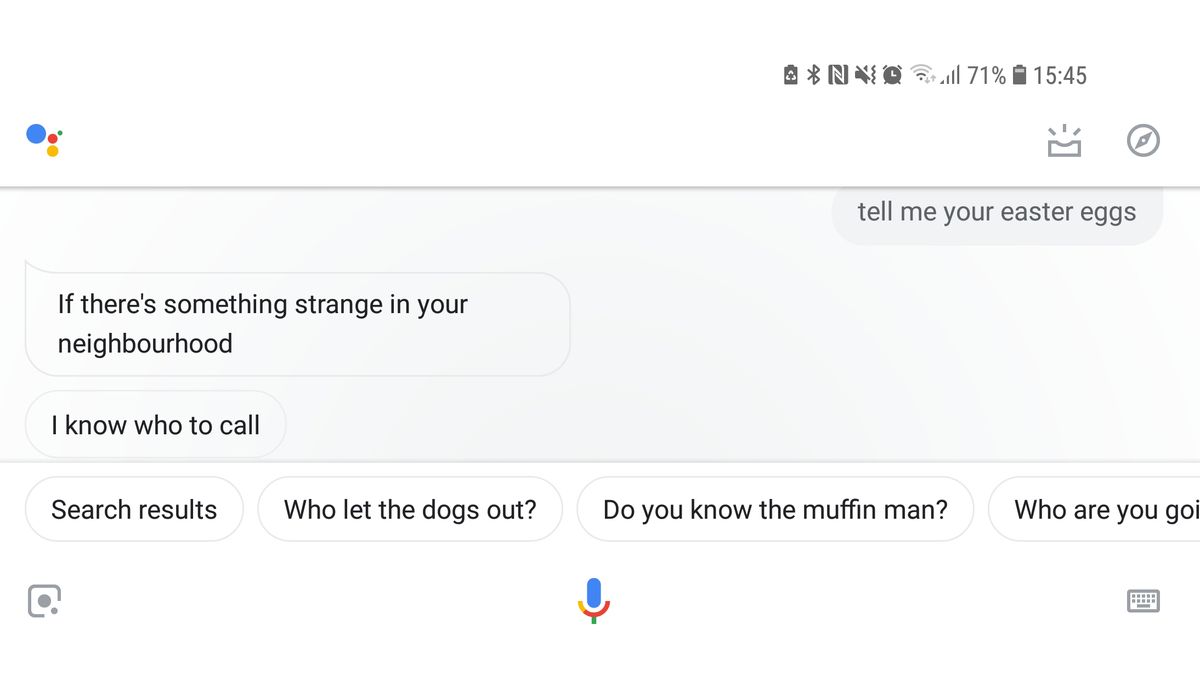Tap the "I know who to call" reply
This screenshot has width=1200, height=675.
pyautogui.click(x=155, y=425)
